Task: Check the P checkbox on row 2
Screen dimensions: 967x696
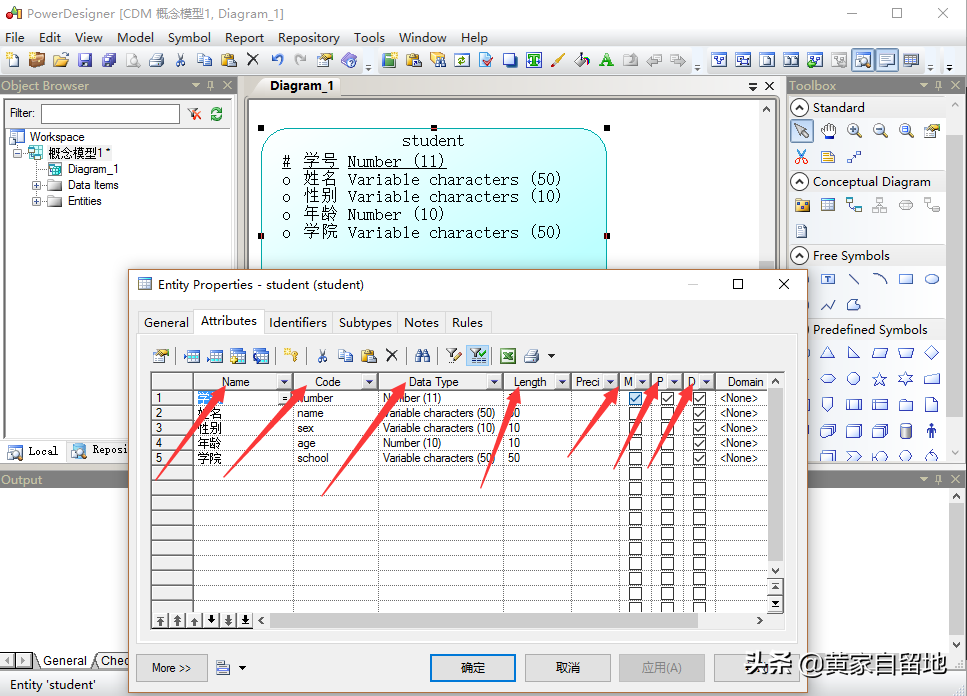Action: tap(667, 413)
